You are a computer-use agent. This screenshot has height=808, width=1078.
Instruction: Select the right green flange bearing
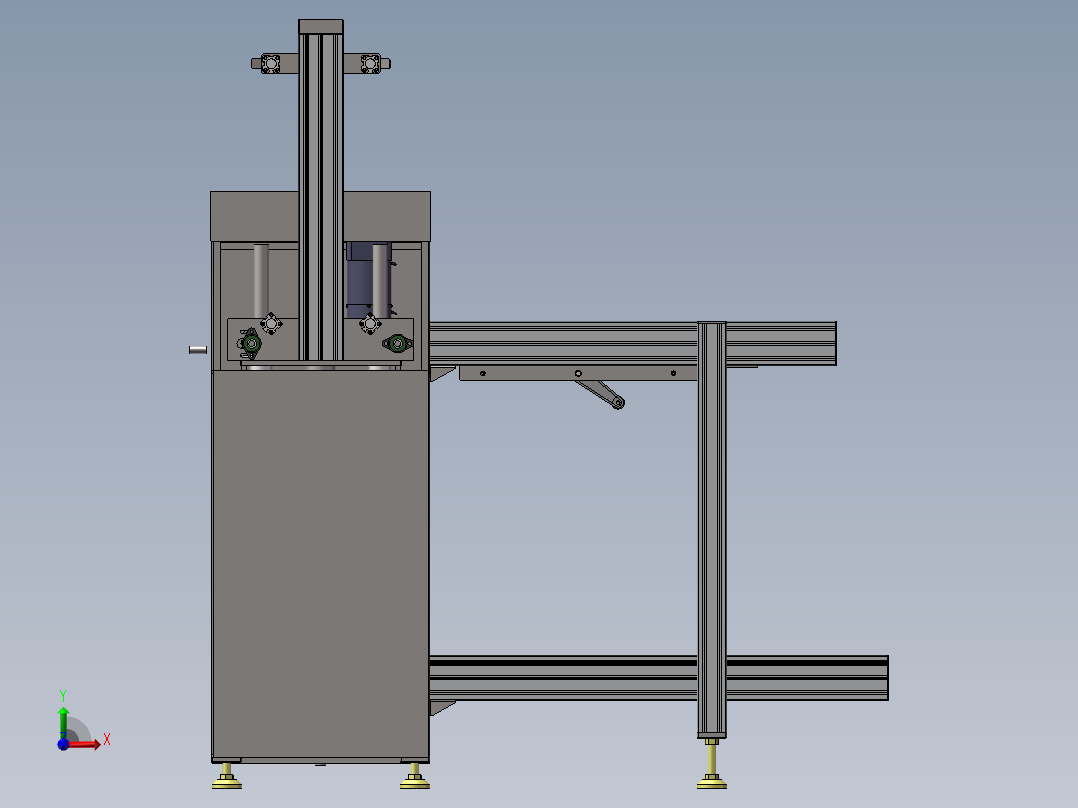[397, 342]
